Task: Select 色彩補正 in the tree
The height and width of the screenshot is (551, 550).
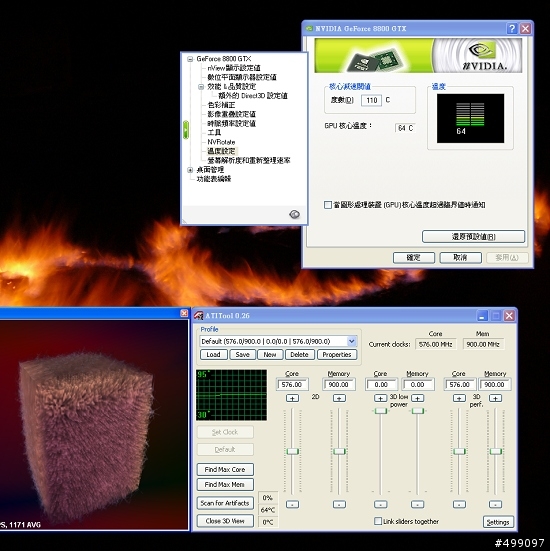Action: (221, 105)
